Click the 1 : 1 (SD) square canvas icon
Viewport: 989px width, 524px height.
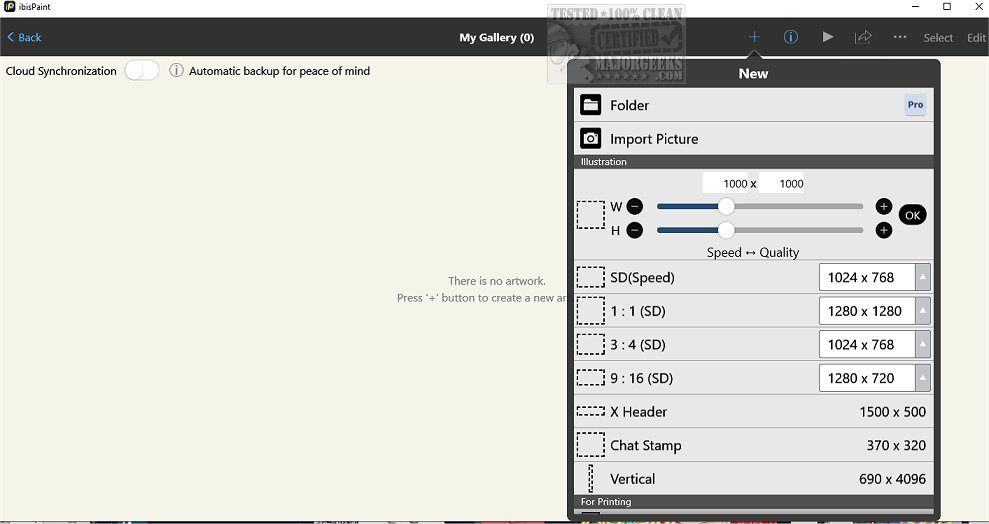click(x=590, y=311)
